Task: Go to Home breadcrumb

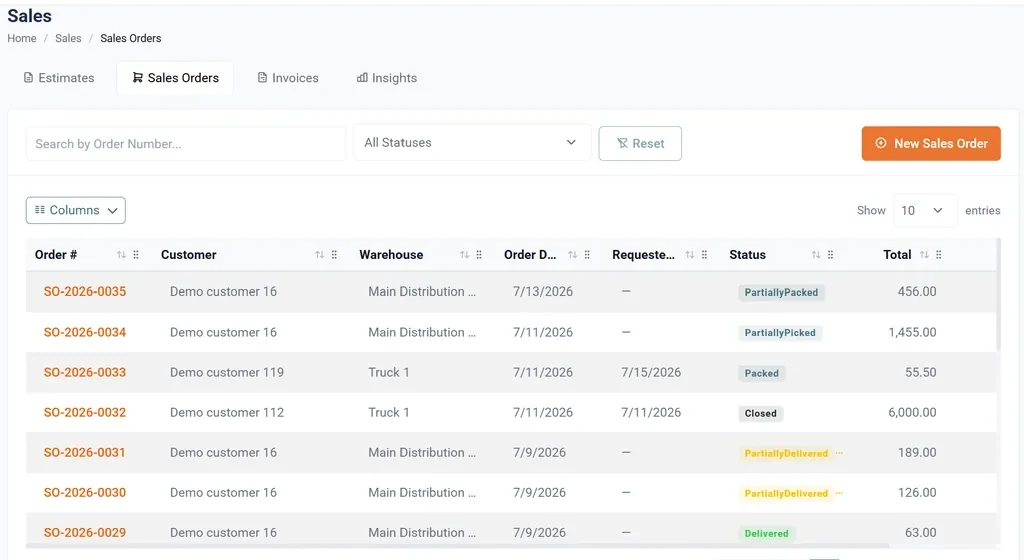Action: pos(22,39)
